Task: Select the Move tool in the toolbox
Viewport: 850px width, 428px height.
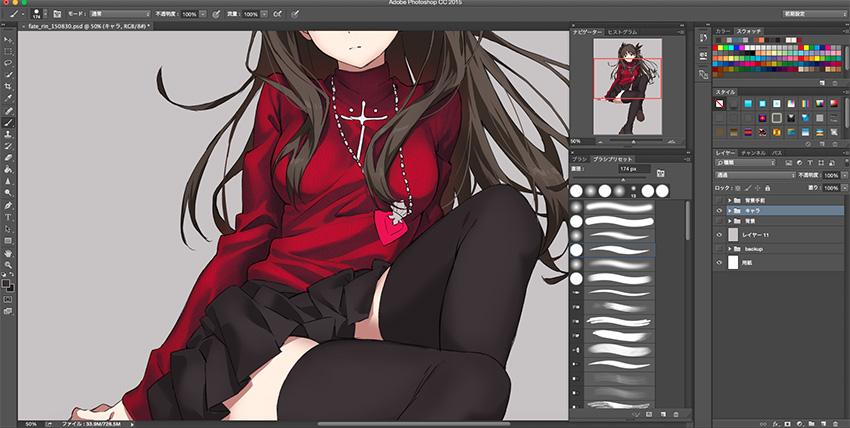Action: click(x=9, y=40)
